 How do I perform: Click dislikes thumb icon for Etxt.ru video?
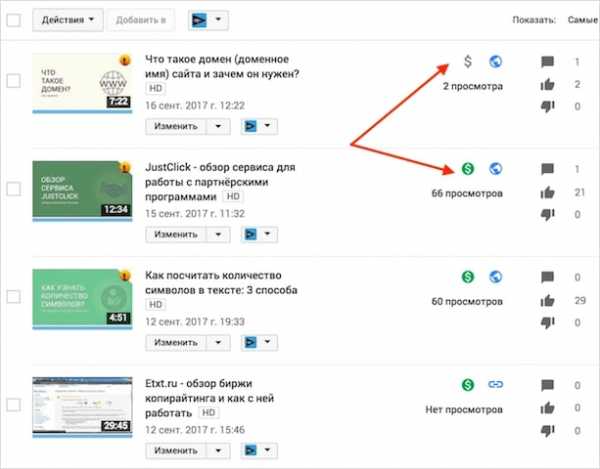(546, 429)
